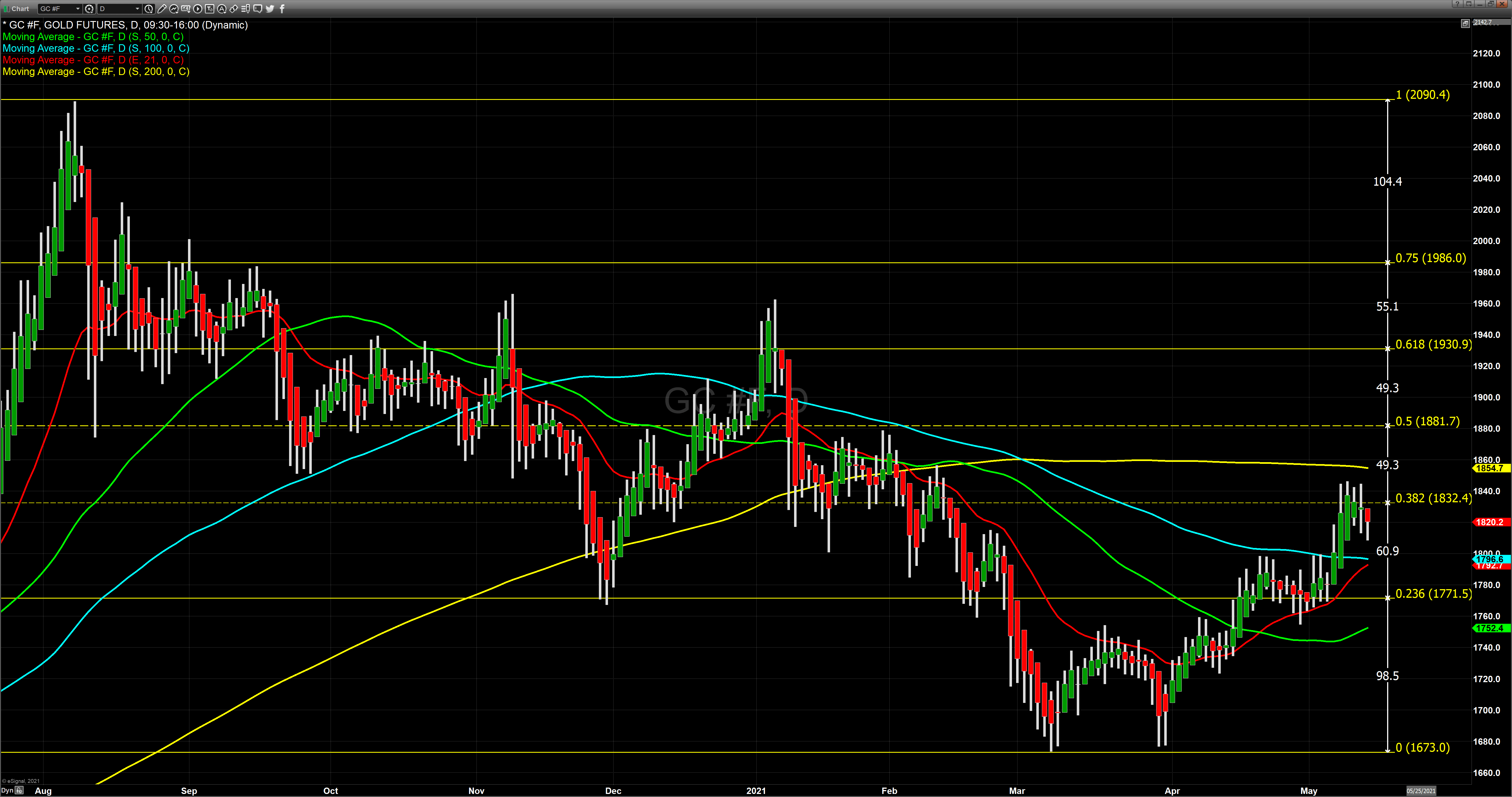This screenshot has height=797, width=1512.
Task: Click the Dyn label at bottom-left
Action: [7, 791]
